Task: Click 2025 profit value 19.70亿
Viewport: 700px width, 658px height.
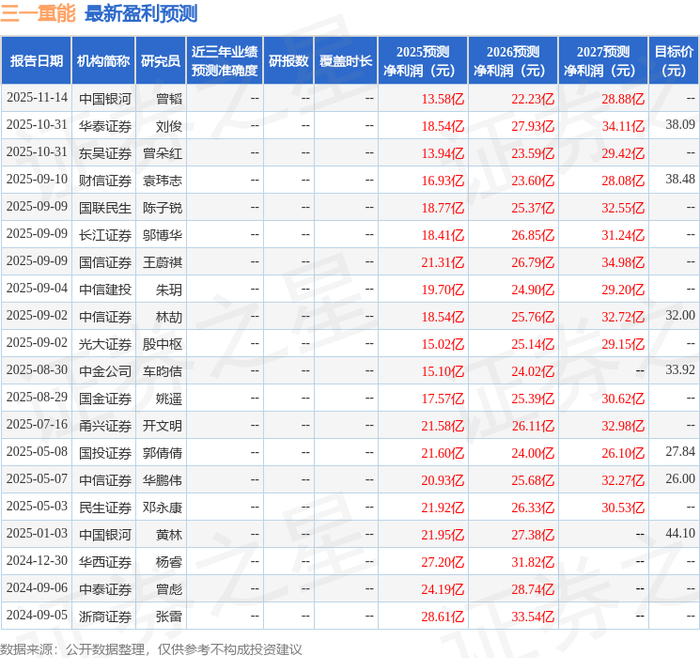Action: 443,289
